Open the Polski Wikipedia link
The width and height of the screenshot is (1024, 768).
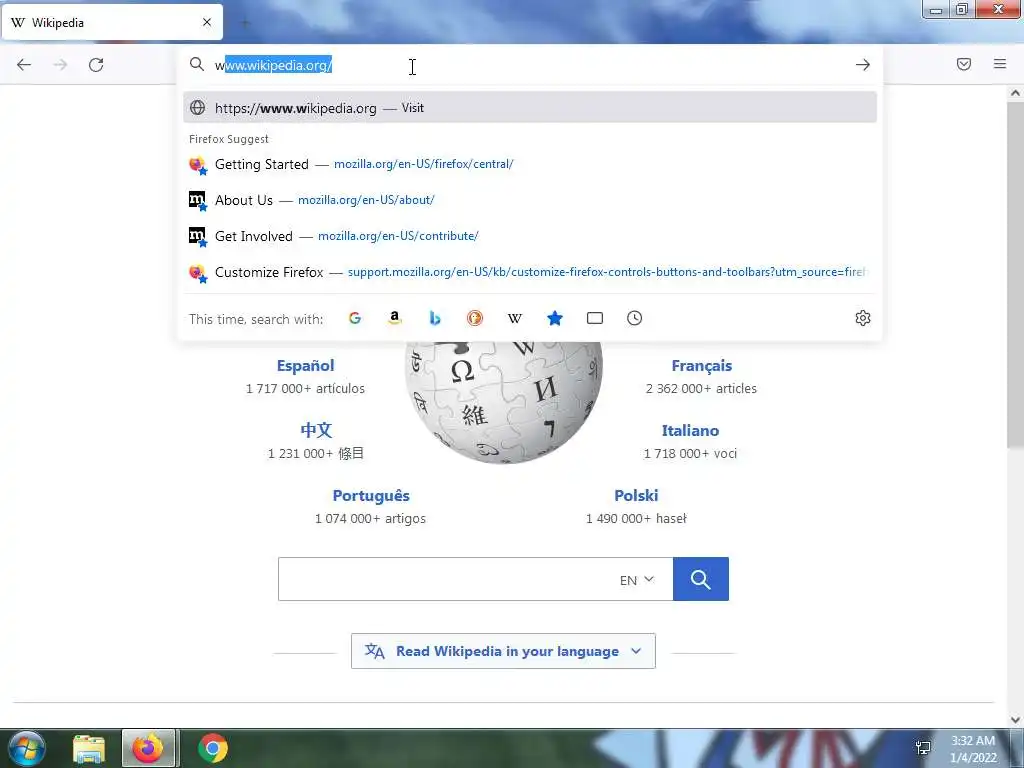pyautogui.click(x=636, y=496)
